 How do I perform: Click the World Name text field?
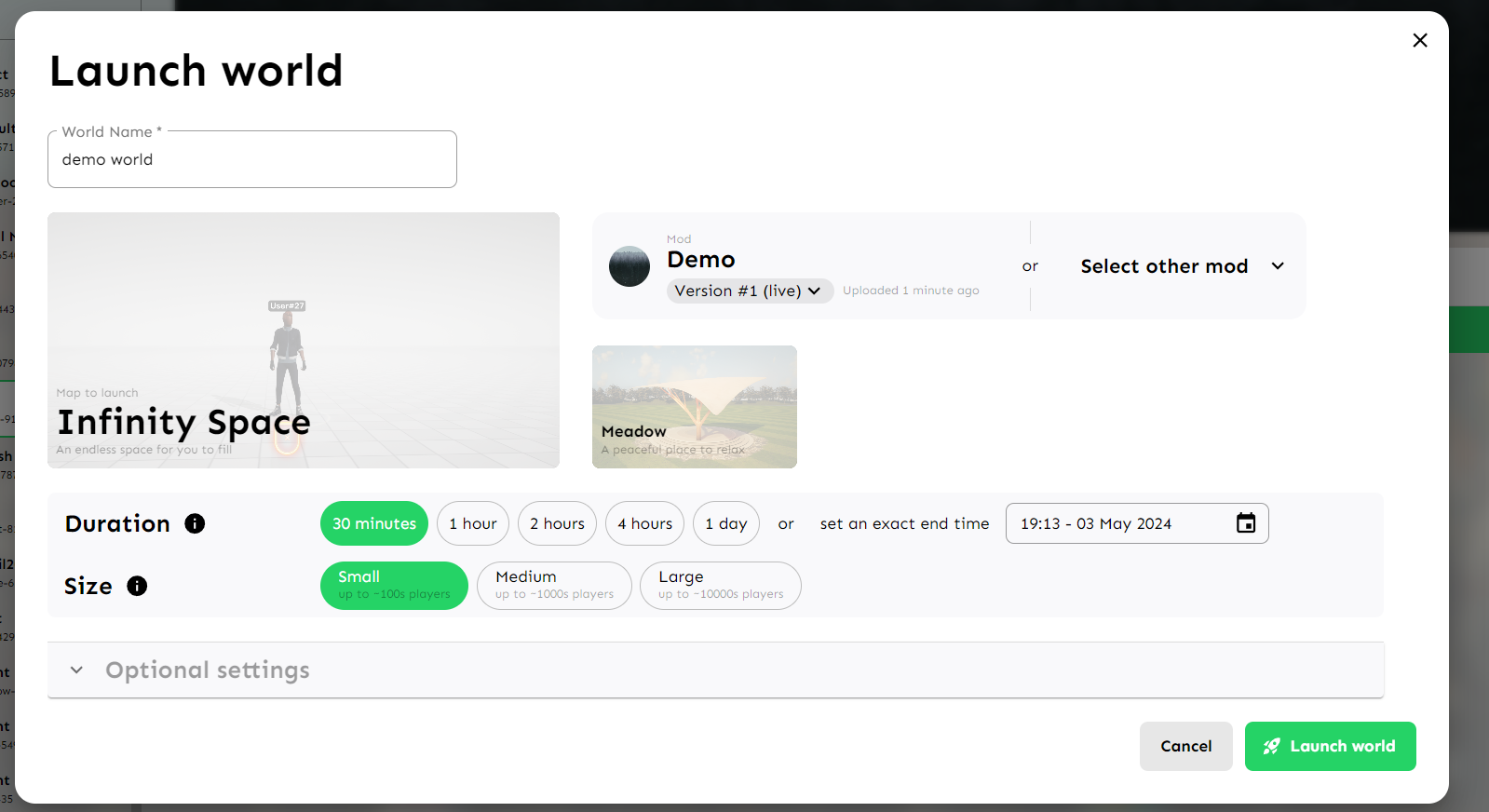(252, 160)
